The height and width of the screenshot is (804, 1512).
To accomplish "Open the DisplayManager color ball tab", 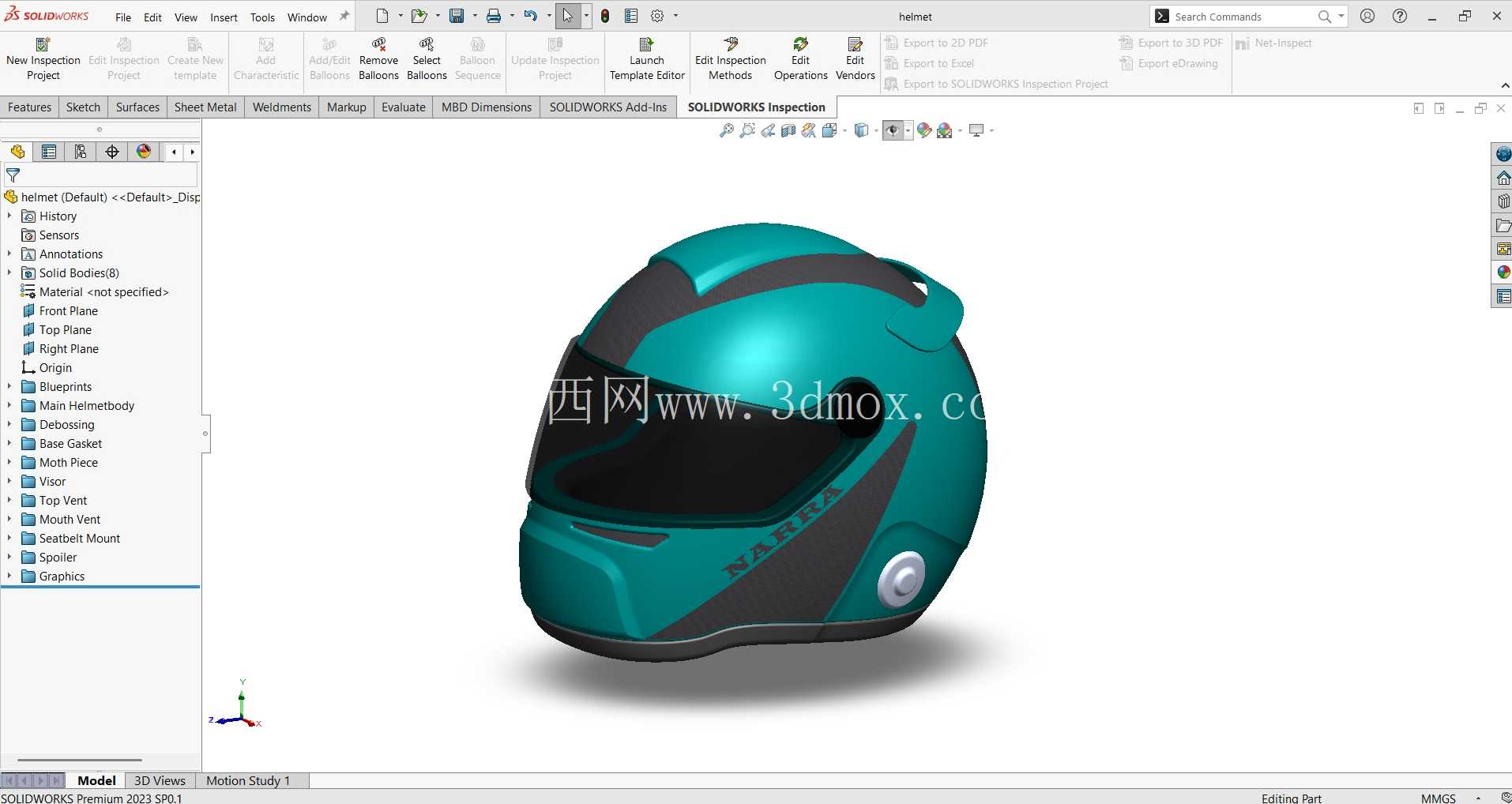I will click(x=144, y=152).
